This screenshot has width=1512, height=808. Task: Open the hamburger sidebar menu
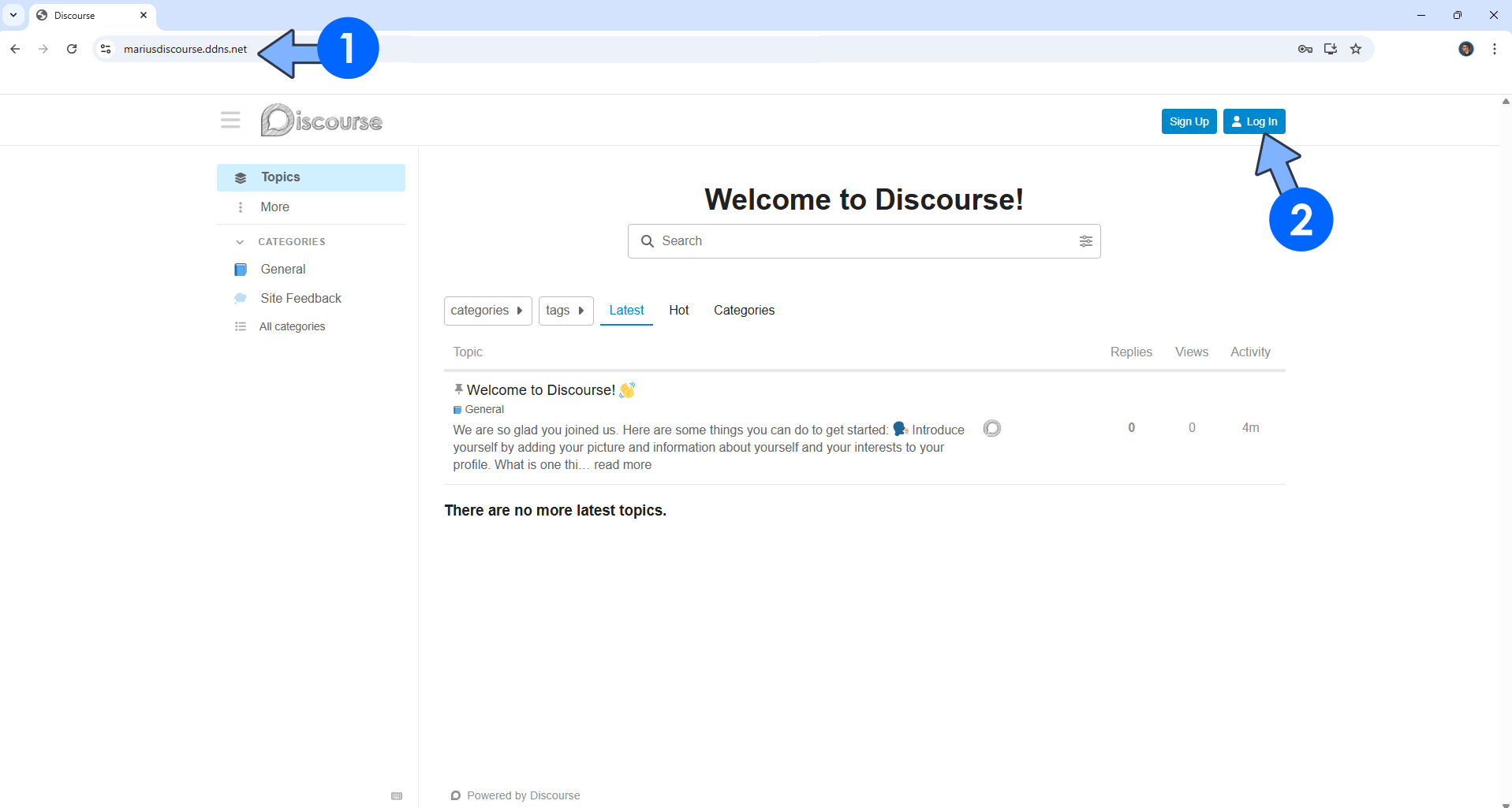pos(230,120)
